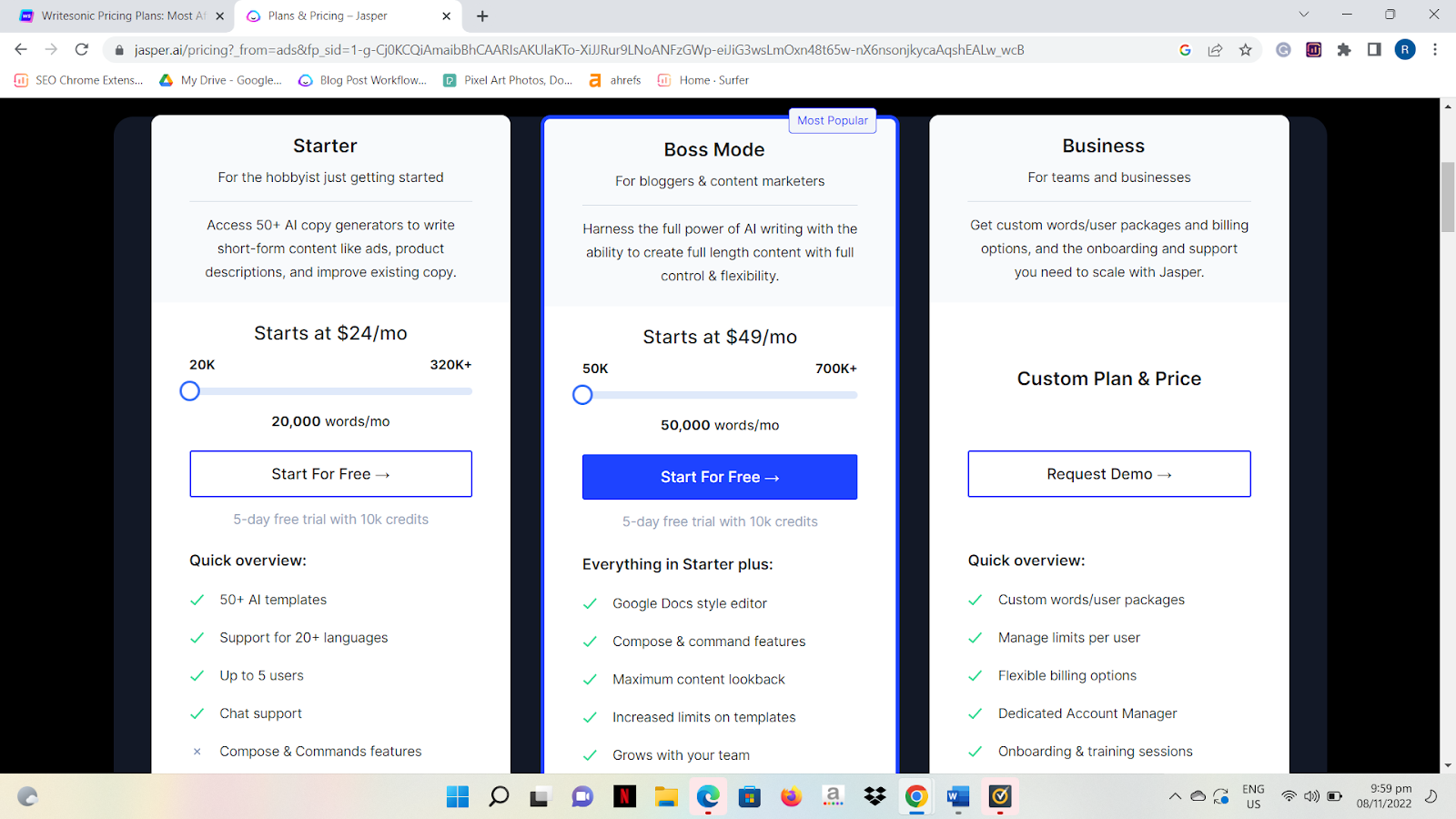Open the SEO Chrome Extens... bookmark
The image size is (1456, 819).
pyautogui.click(x=78, y=80)
